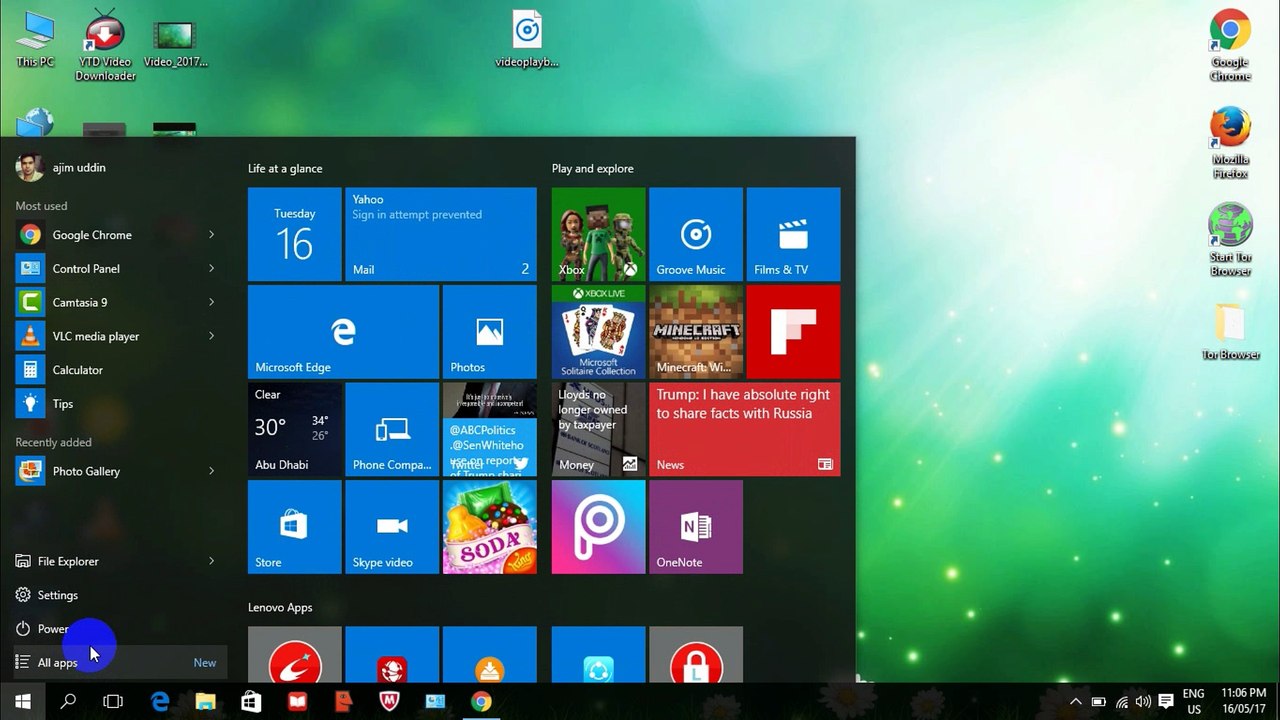1280x720 pixels.
Task: Open the Twitter live tile
Action: [490, 429]
